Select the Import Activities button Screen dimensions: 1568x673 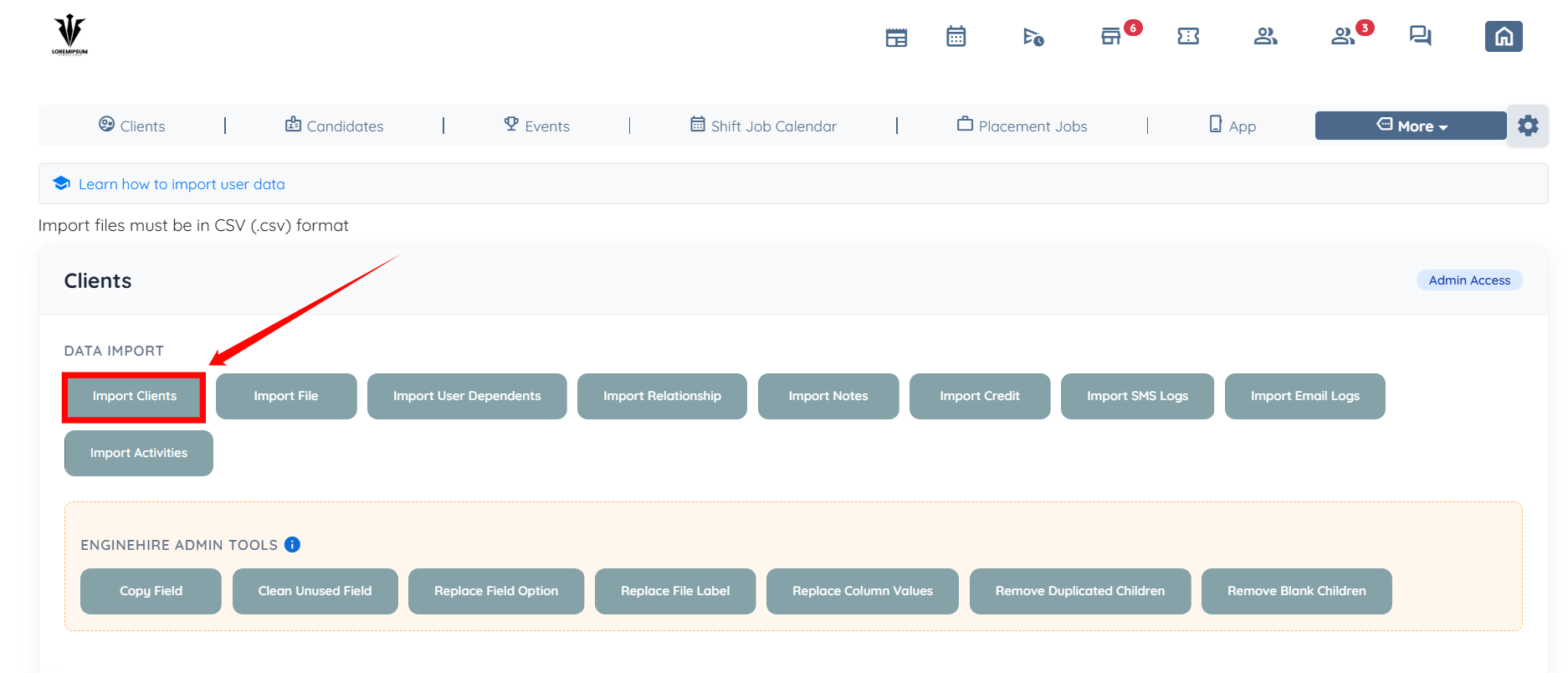click(139, 453)
